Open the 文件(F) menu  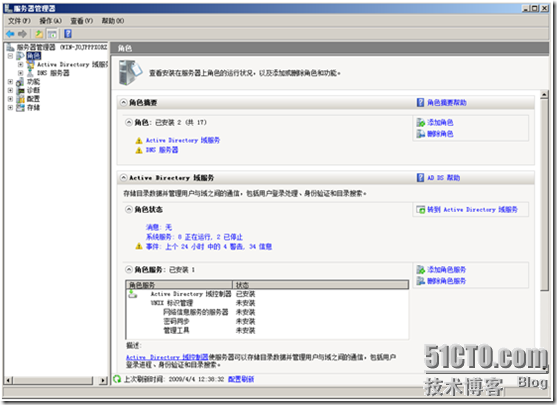click(19, 21)
